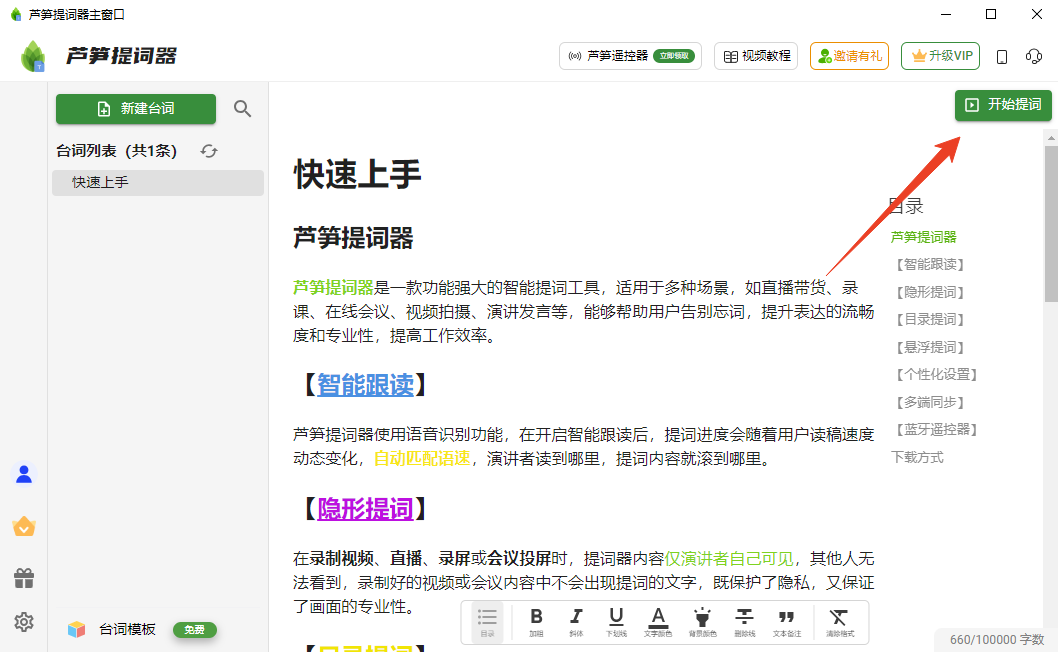Click the green 仅演讲者自己可见 text
Screen dimensions: 1058x652
[x=729, y=559]
